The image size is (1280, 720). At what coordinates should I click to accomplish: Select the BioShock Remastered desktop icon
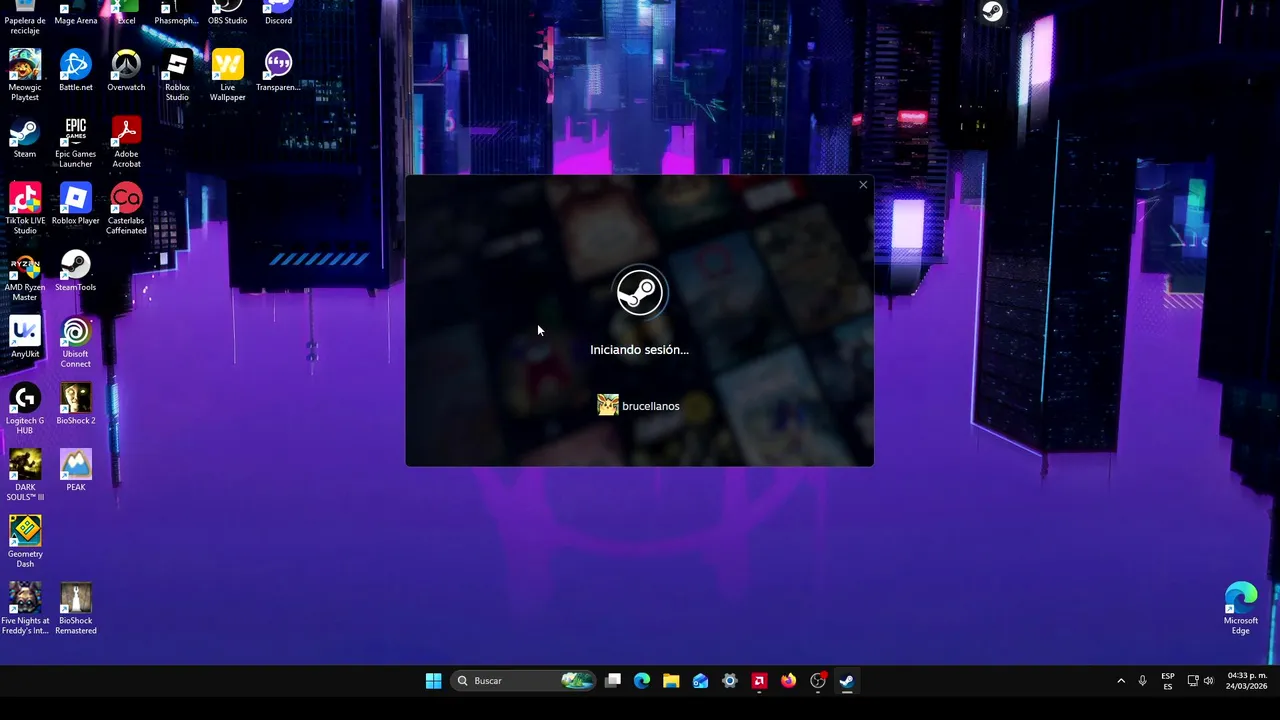tap(76, 609)
